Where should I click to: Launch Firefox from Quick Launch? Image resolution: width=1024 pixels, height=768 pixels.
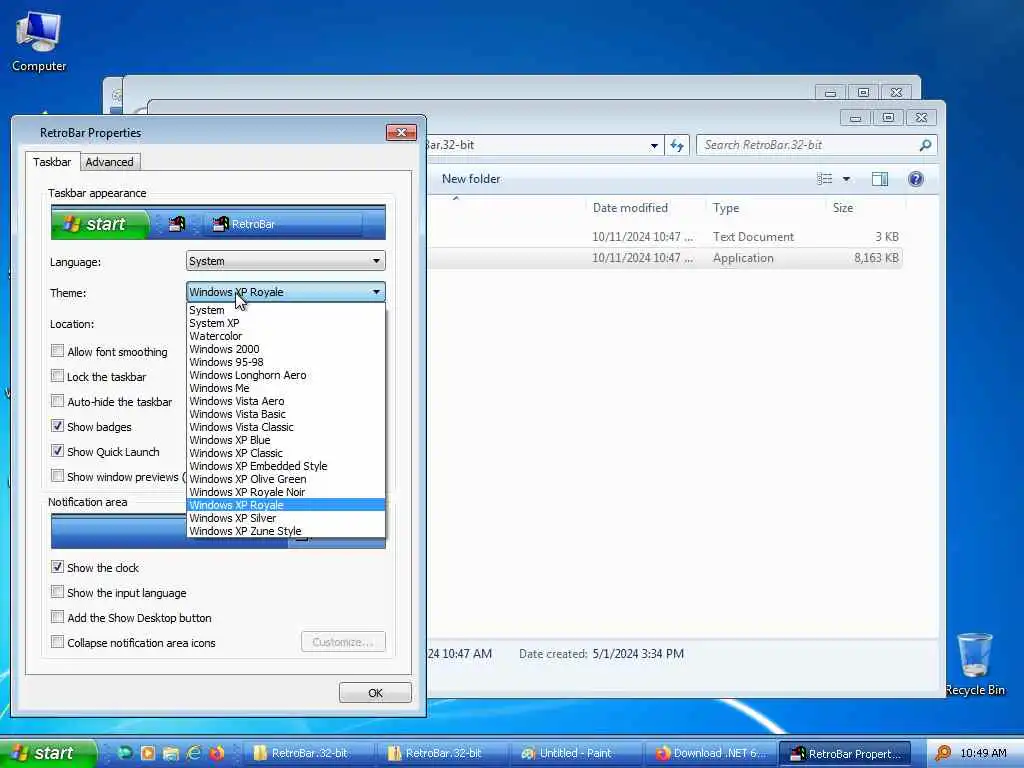click(217, 753)
